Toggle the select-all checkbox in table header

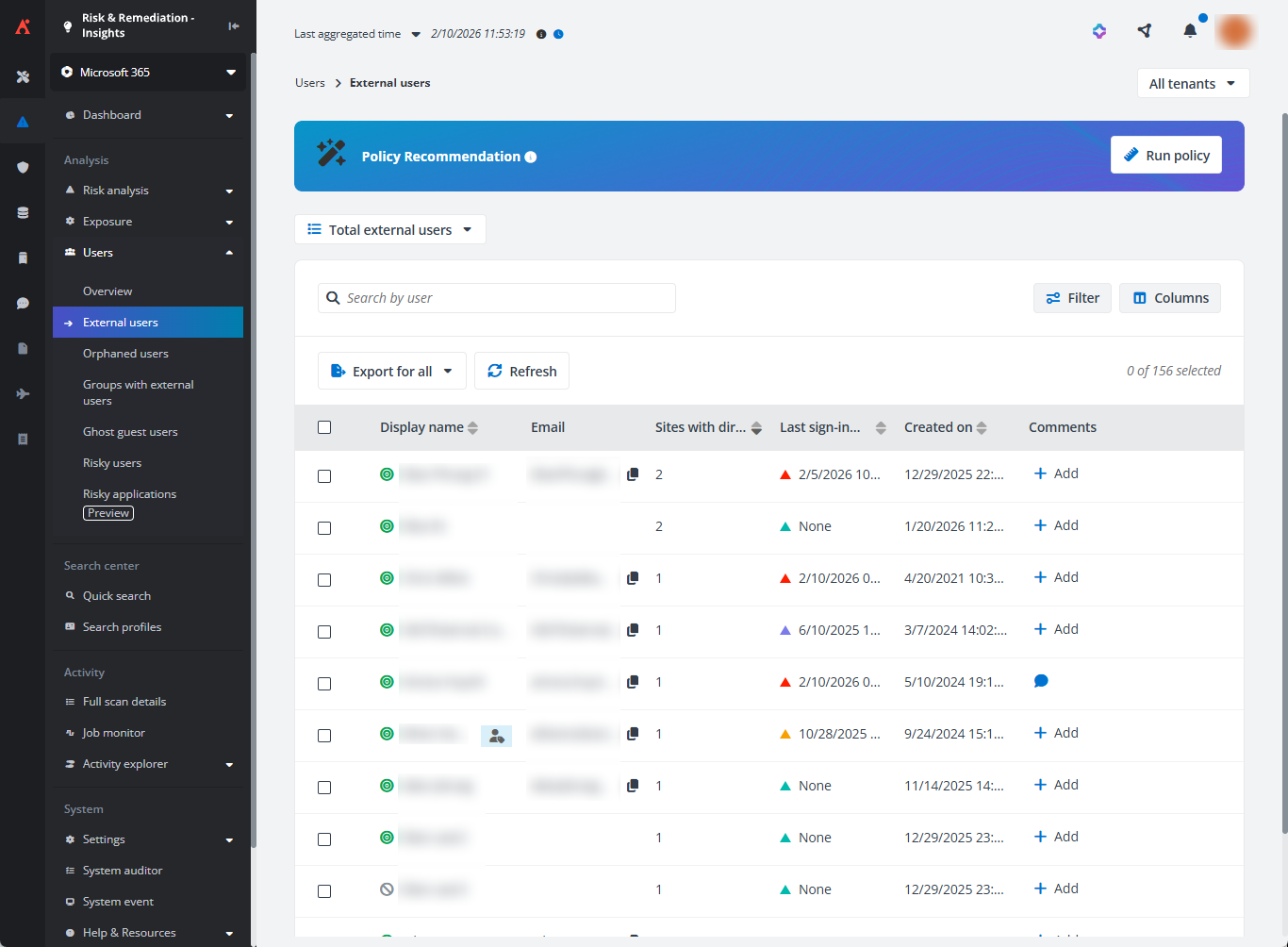point(324,427)
